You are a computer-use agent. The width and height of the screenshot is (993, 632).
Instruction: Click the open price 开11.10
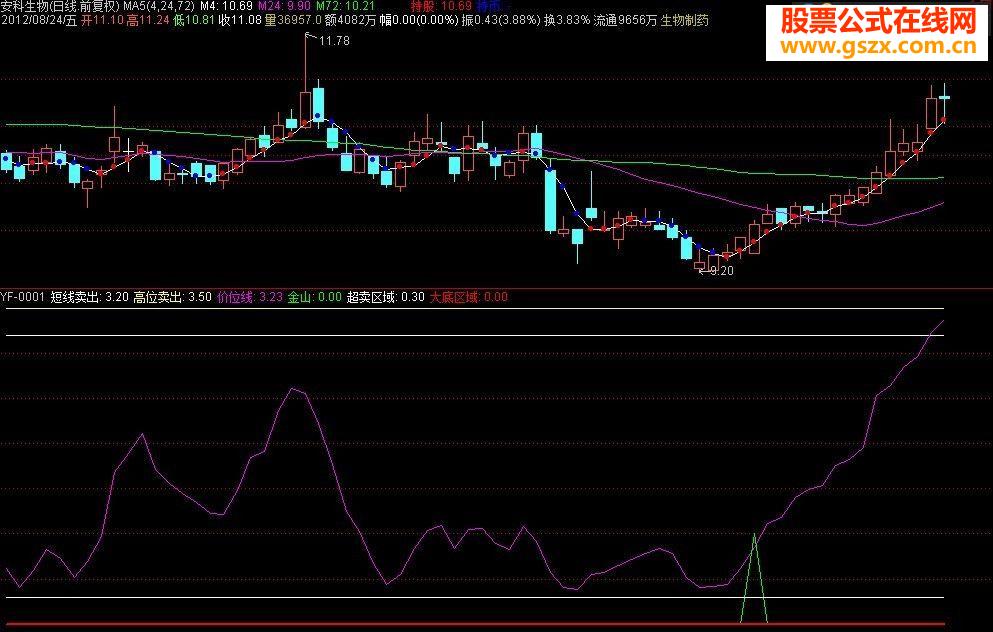coord(102,20)
